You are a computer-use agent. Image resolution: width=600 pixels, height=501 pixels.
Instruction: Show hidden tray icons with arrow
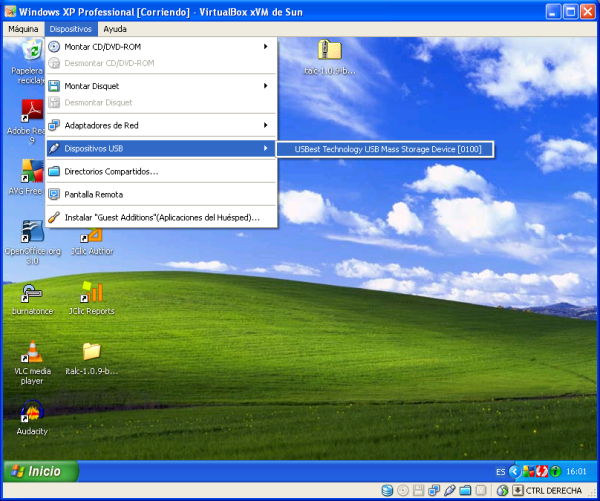[x=515, y=471]
